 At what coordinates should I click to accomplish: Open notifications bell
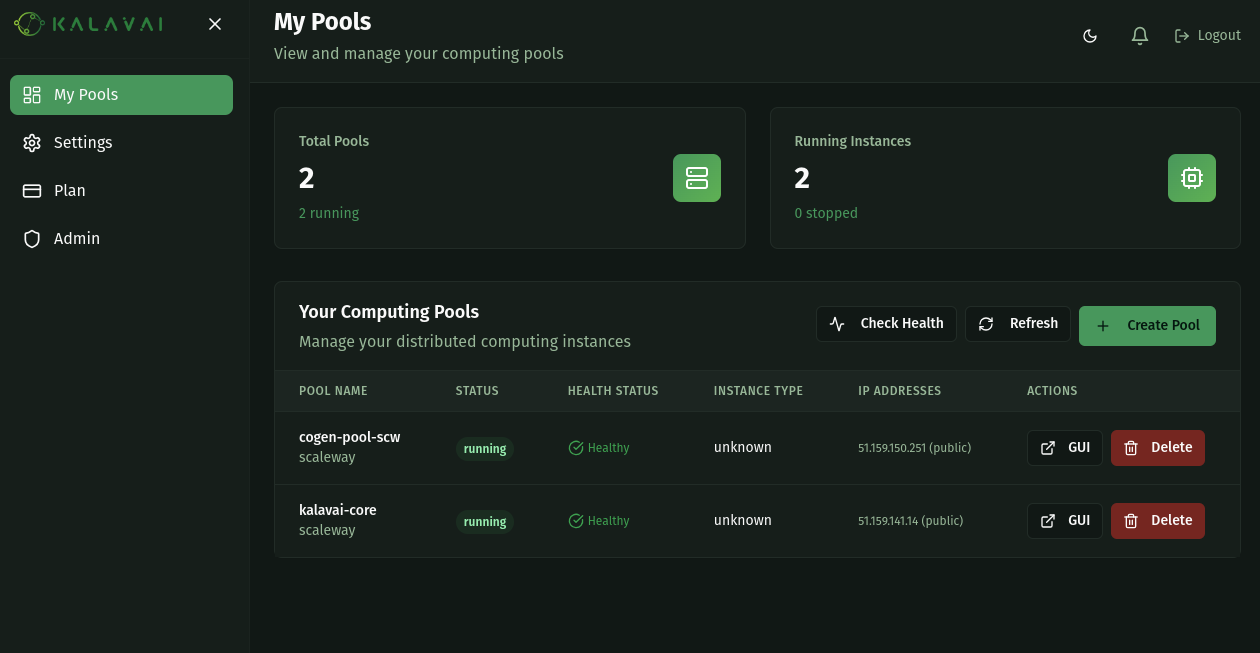tap(1140, 36)
